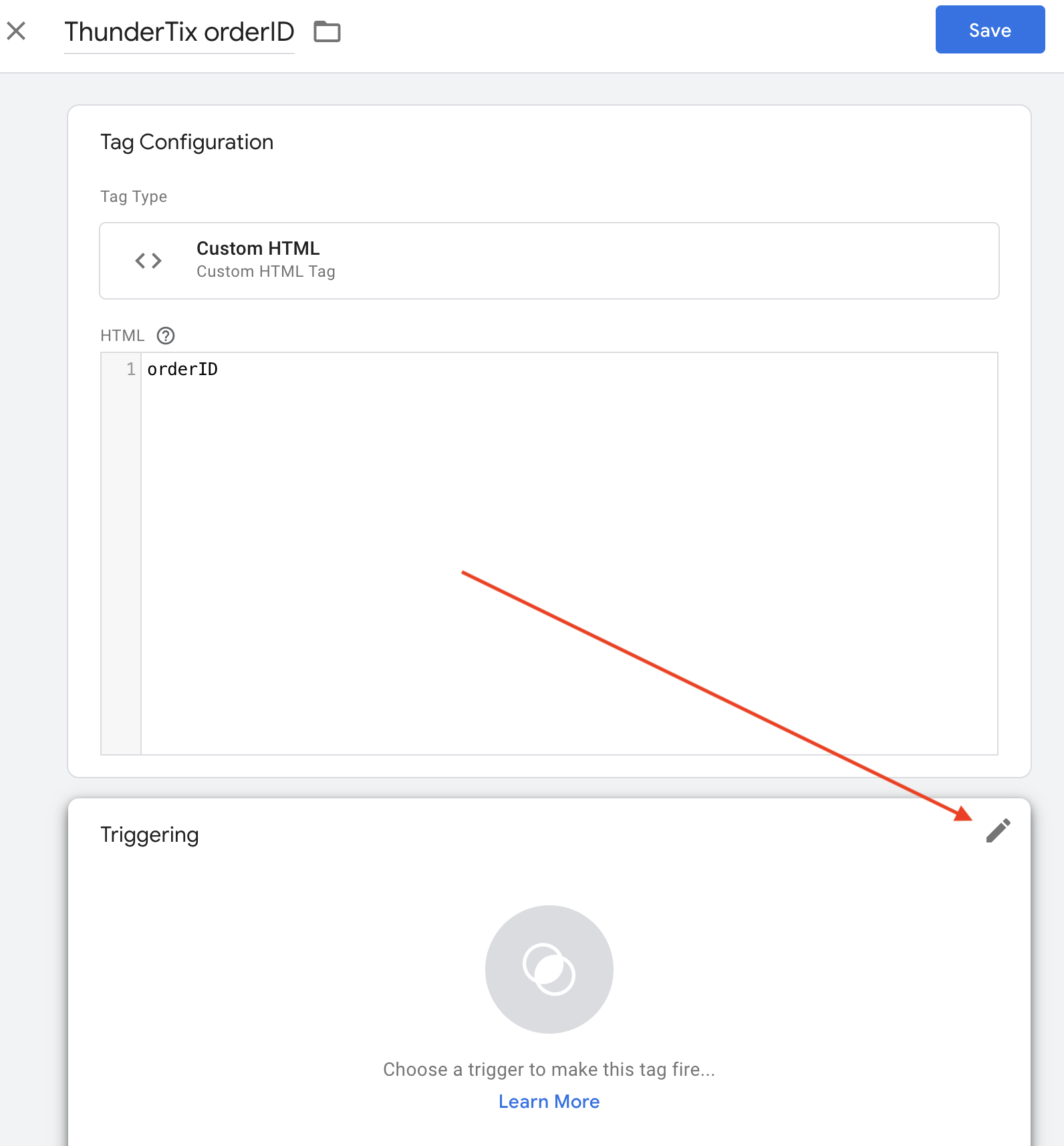Click the code brackets Custom HTML icon
This screenshot has height=1146, width=1064.
tap(148, 261)
